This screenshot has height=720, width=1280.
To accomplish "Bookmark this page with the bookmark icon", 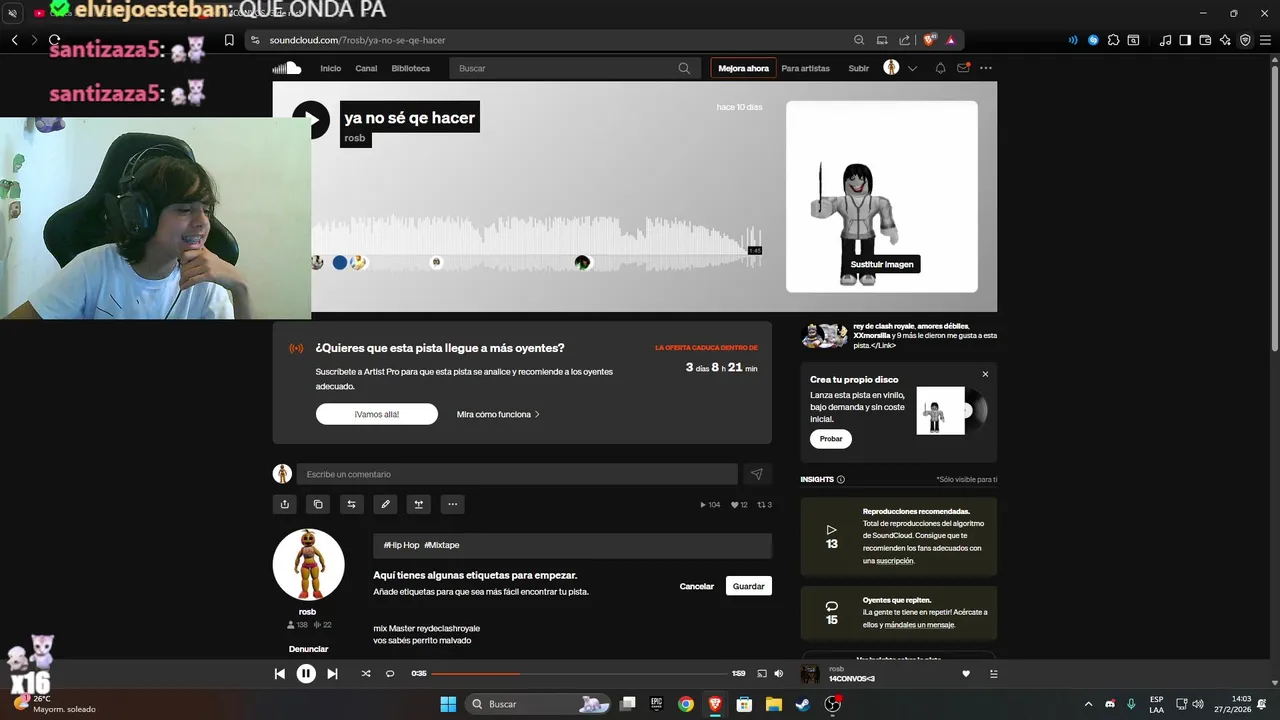I will point(229,40).
